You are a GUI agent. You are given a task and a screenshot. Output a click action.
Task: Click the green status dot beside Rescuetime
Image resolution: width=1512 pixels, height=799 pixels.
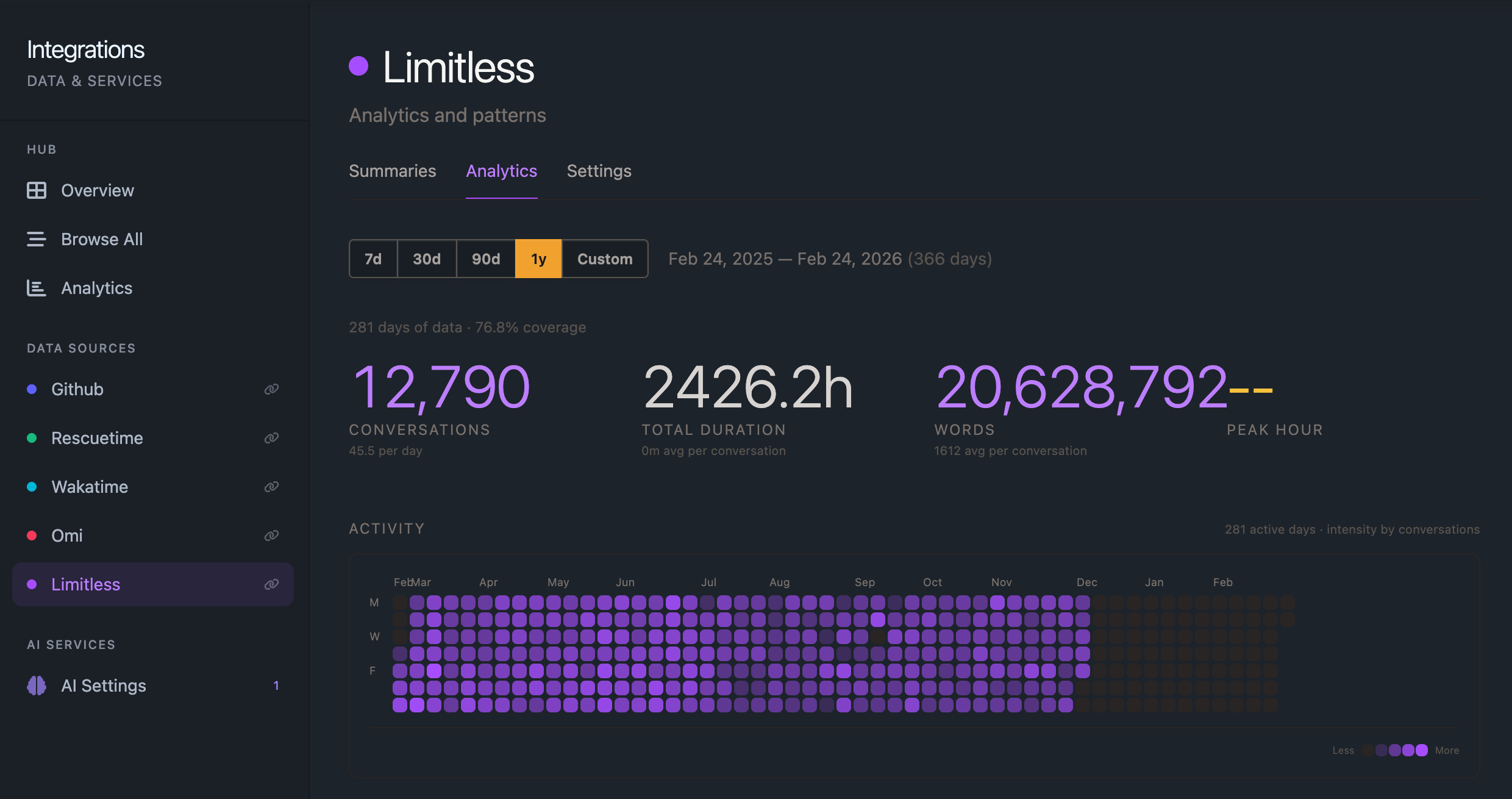click(x=32, y=437)
